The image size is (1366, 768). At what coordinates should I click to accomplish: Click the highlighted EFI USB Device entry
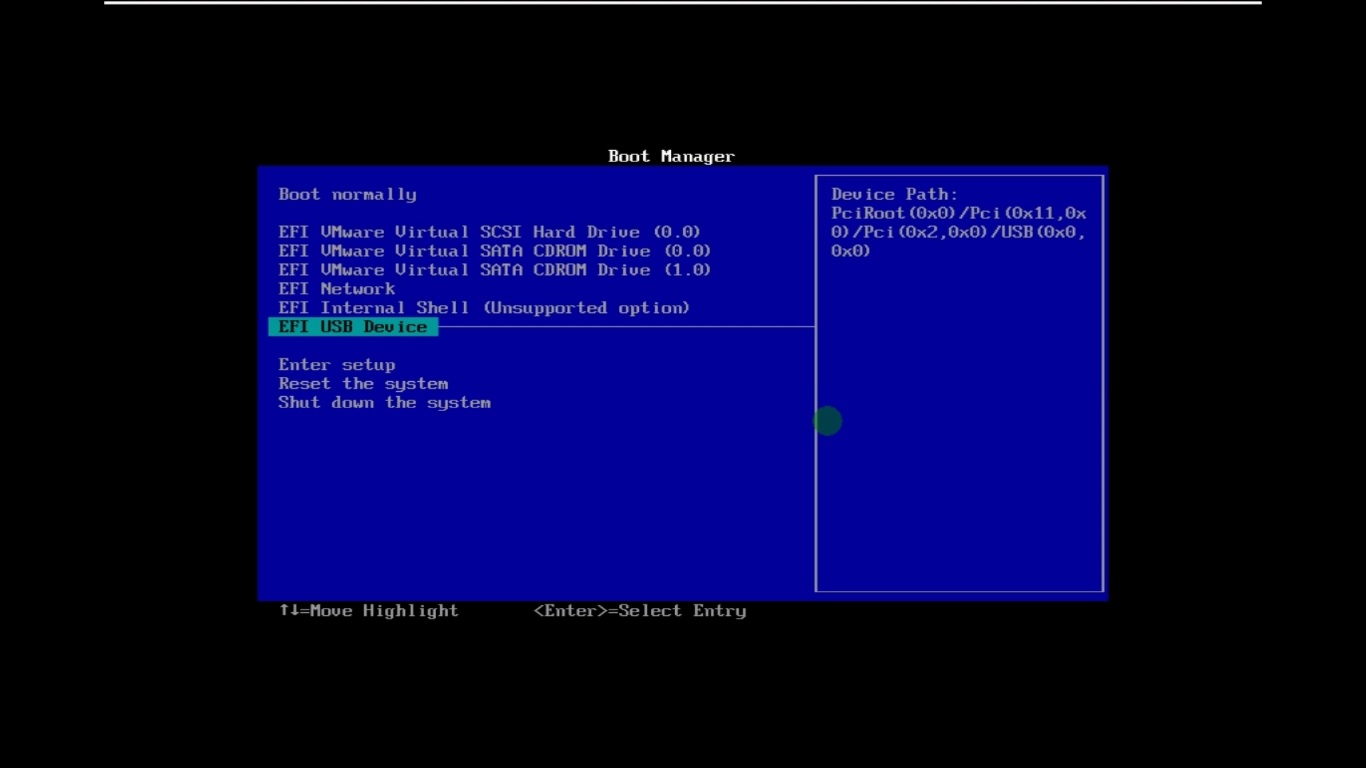[353, 327]
